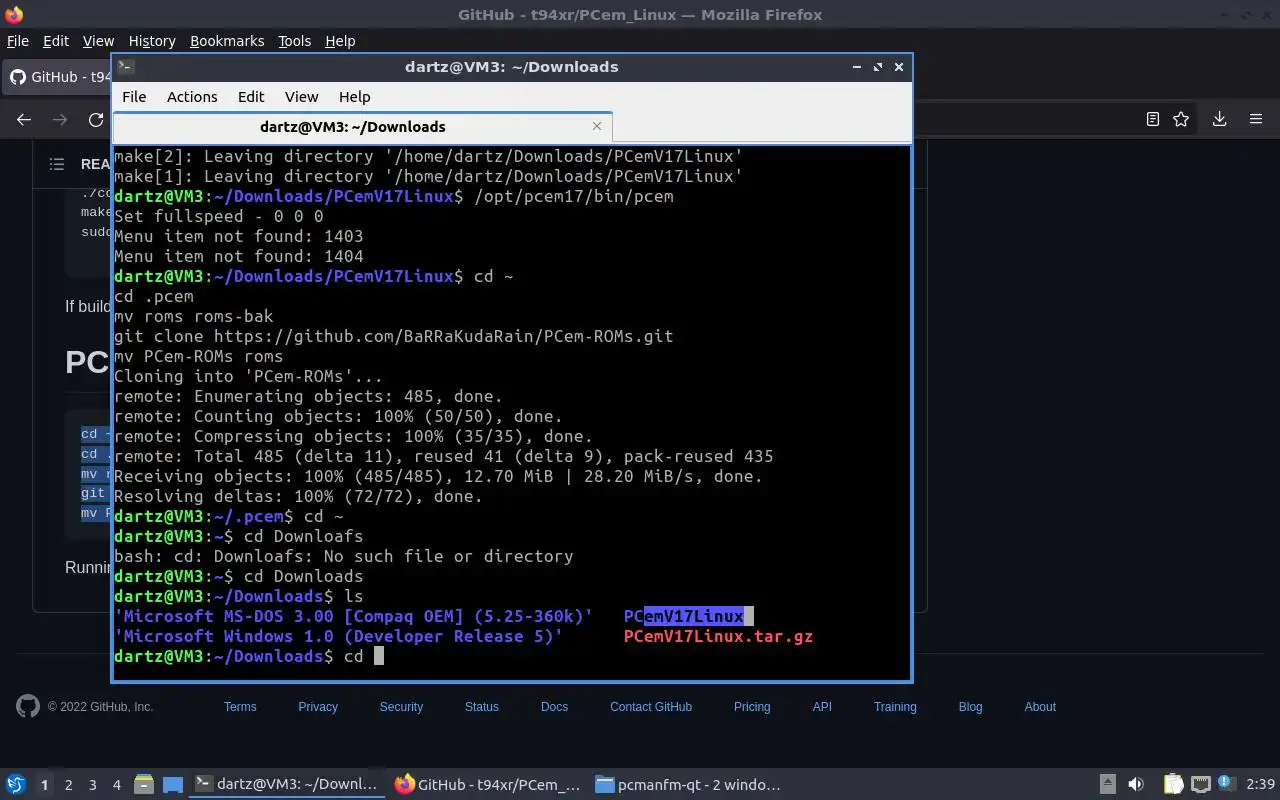The image size is (1280, 800).
Task: Toggle Firefox reader view icon
Action: pyautogui.click(x=1152, y=119)
